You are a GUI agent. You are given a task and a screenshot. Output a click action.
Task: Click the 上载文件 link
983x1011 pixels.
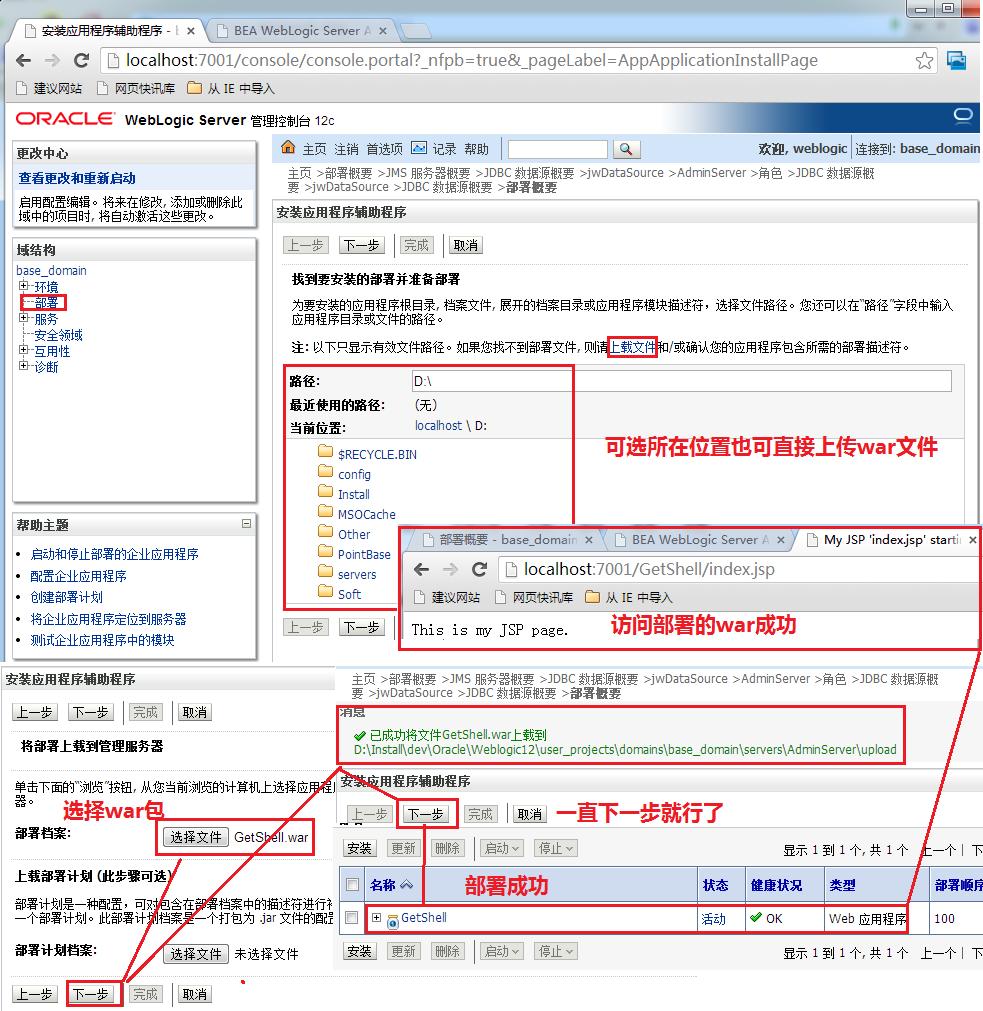click(632, 347)
